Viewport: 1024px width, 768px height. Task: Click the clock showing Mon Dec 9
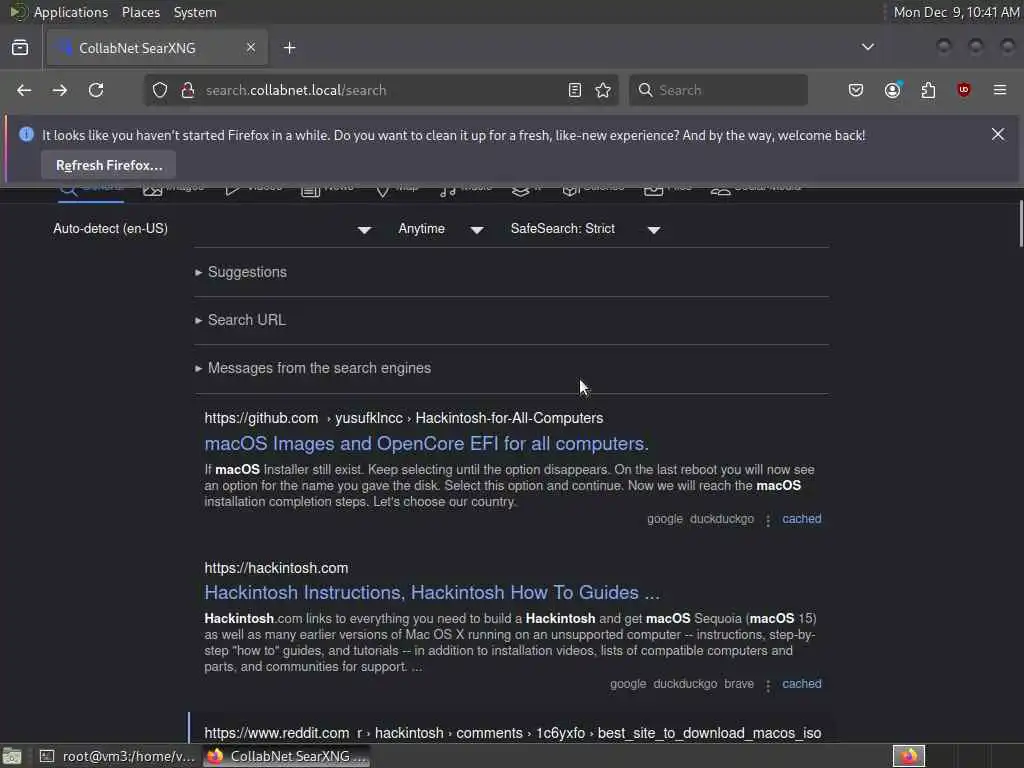click(x=956, y=12)
